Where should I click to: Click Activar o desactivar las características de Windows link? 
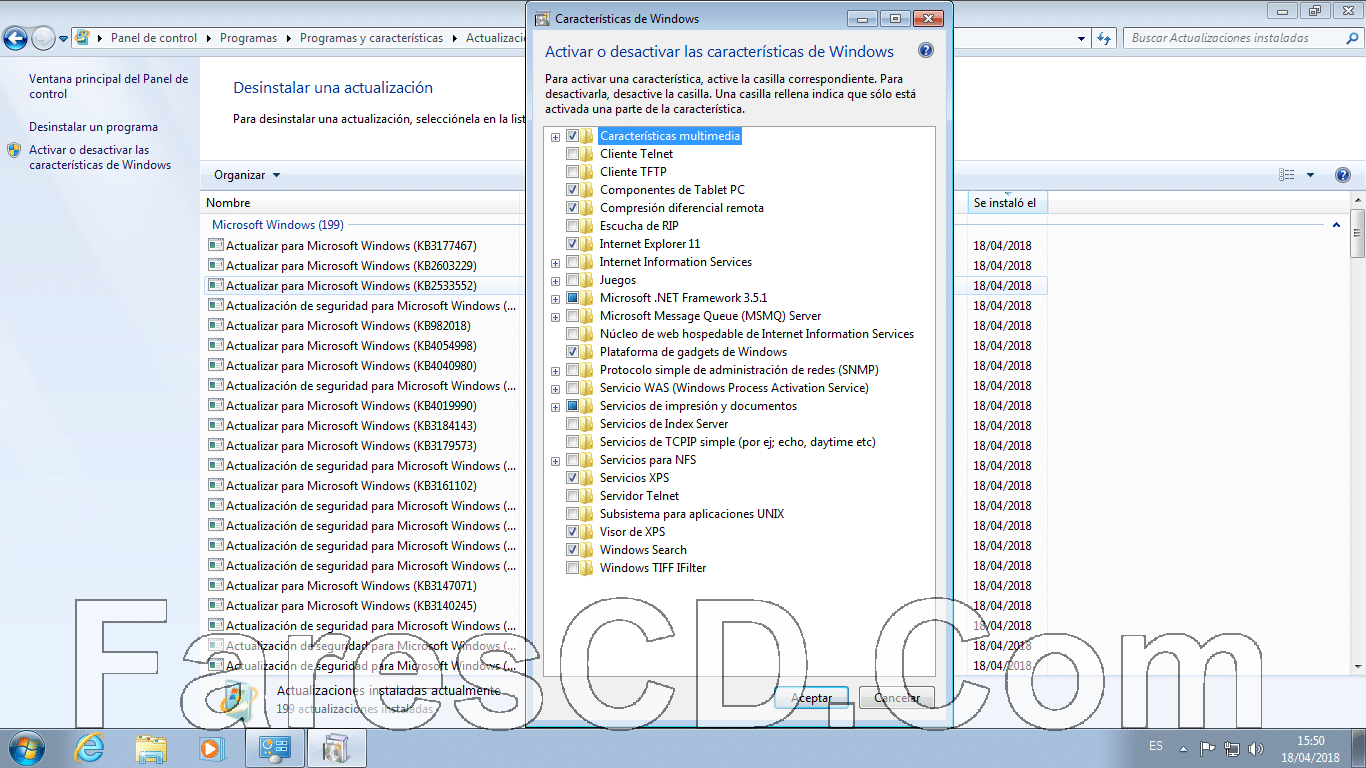(x=100, y=158)
